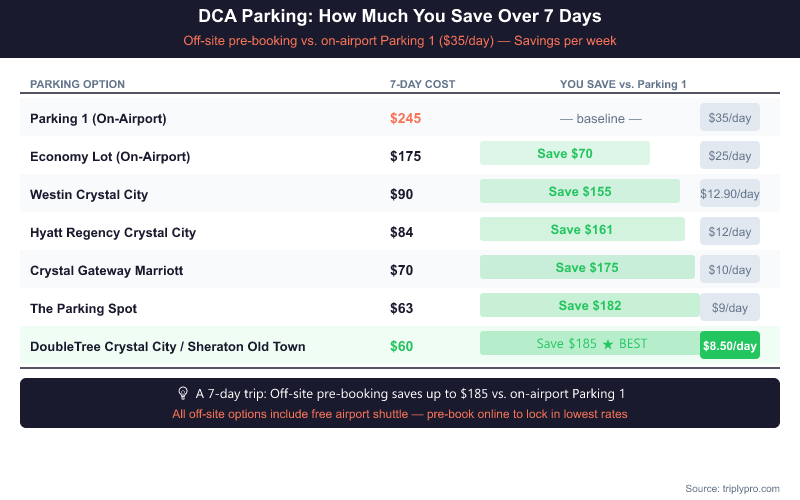Select the $12.90/day rate badge

730,194
